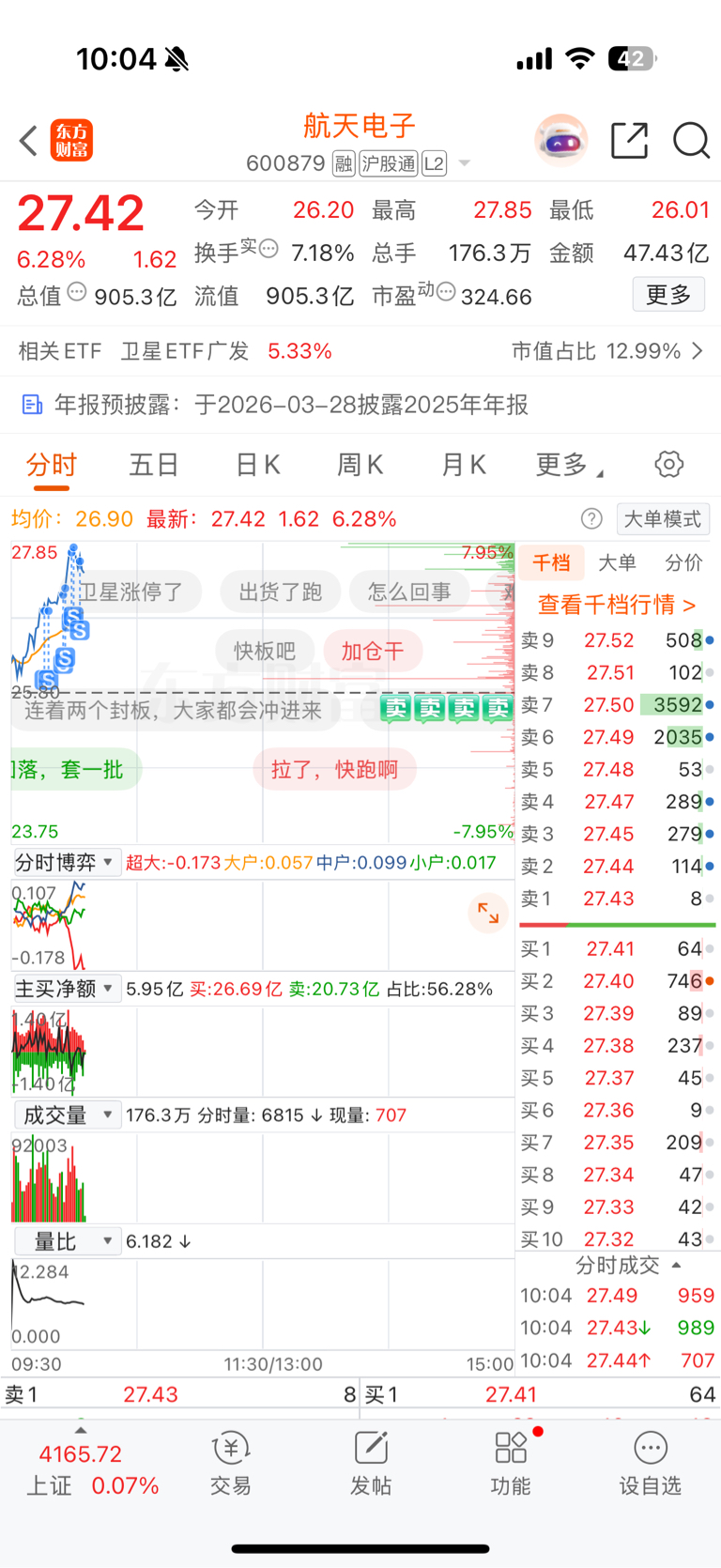Tap the L2 level badge
This screenshot has height=1568, width=721.
click(x=434, y=164)
